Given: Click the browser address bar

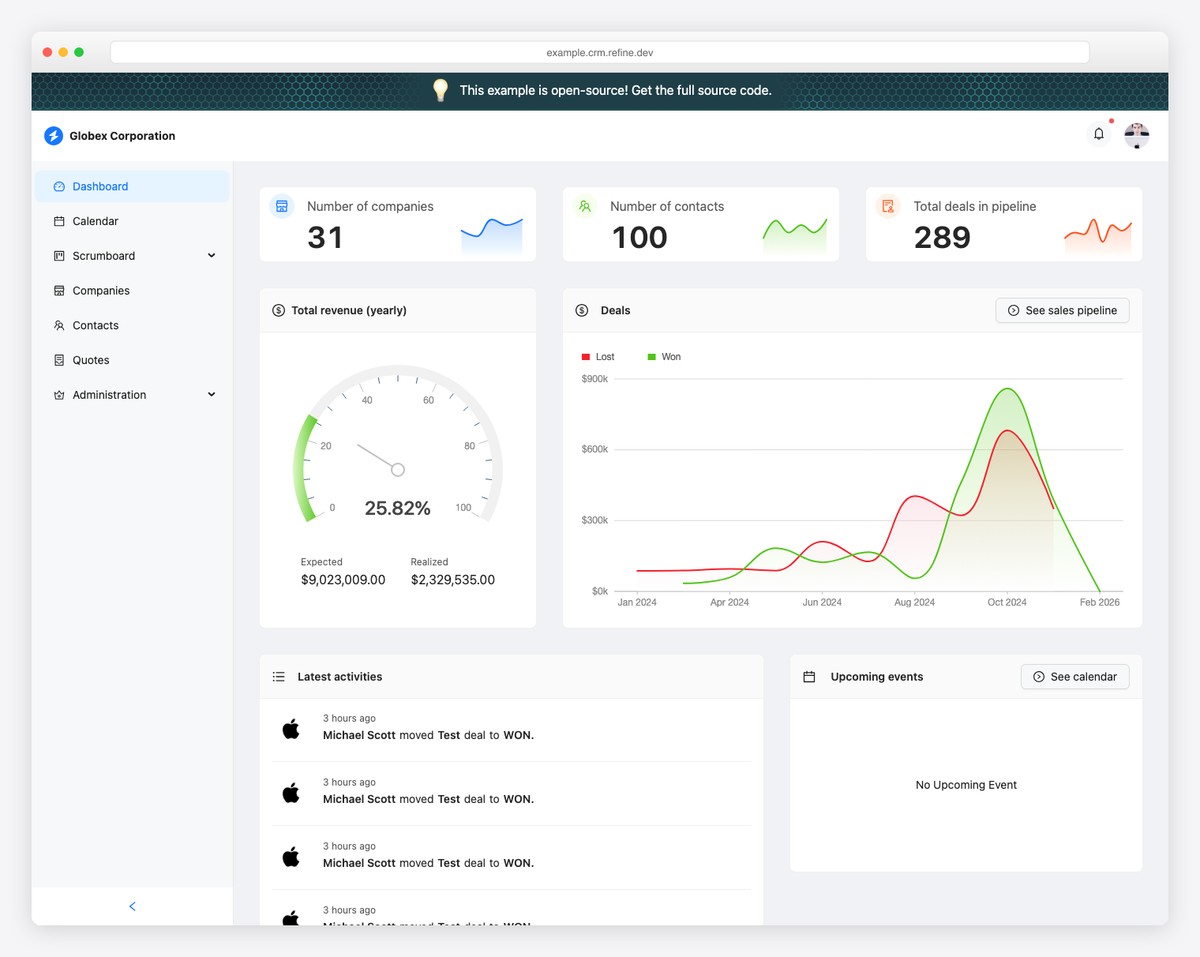Looking at the screenshot, I should [599, 51].
